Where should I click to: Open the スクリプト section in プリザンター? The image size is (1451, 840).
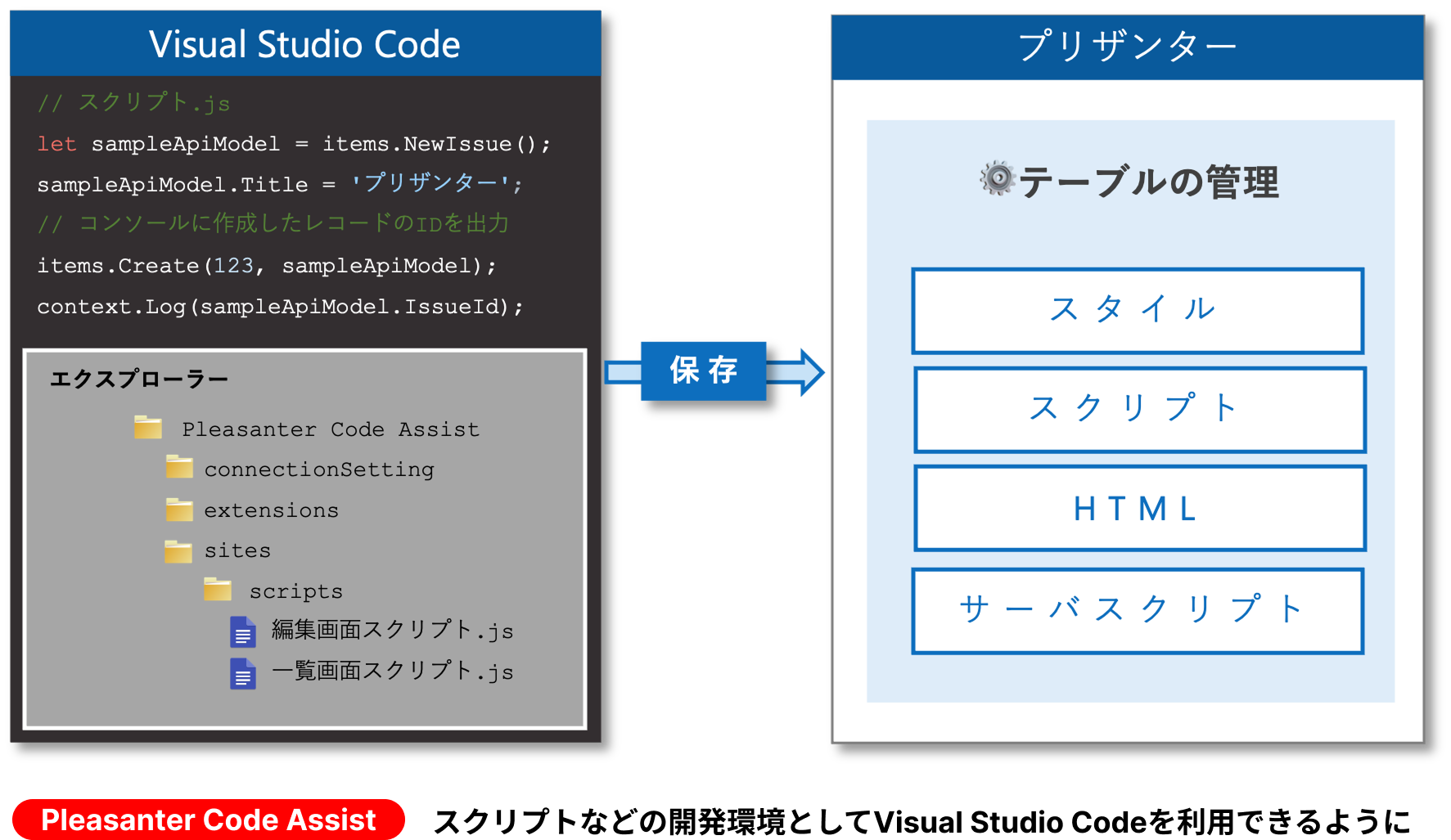tap(1139, 410)
